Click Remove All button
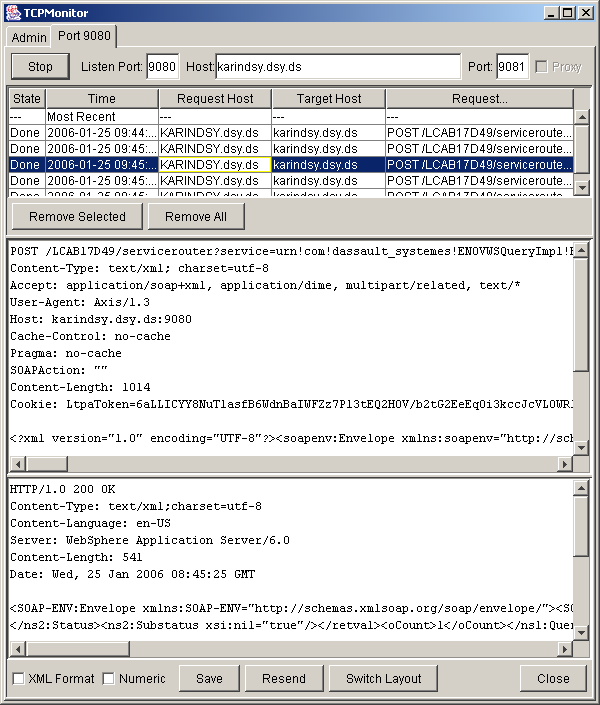 [x=196, y=216]
